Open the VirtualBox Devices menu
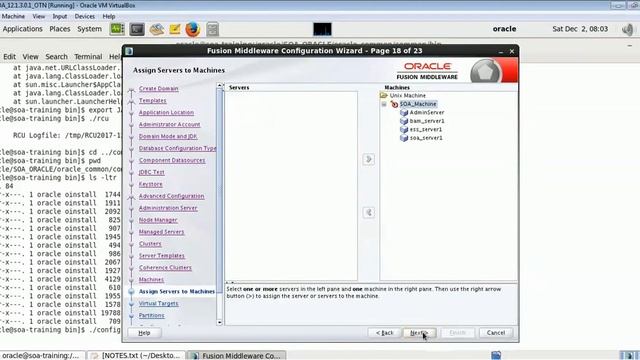The width and height of the screenshot is (640, 360). click(x=84, y=16)
